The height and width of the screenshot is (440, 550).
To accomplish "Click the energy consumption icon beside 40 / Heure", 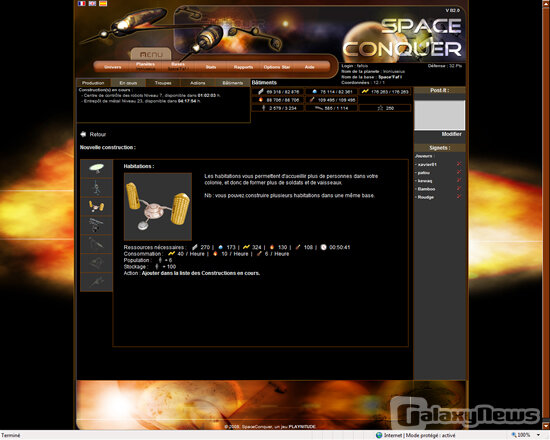I will coord(171,253).
